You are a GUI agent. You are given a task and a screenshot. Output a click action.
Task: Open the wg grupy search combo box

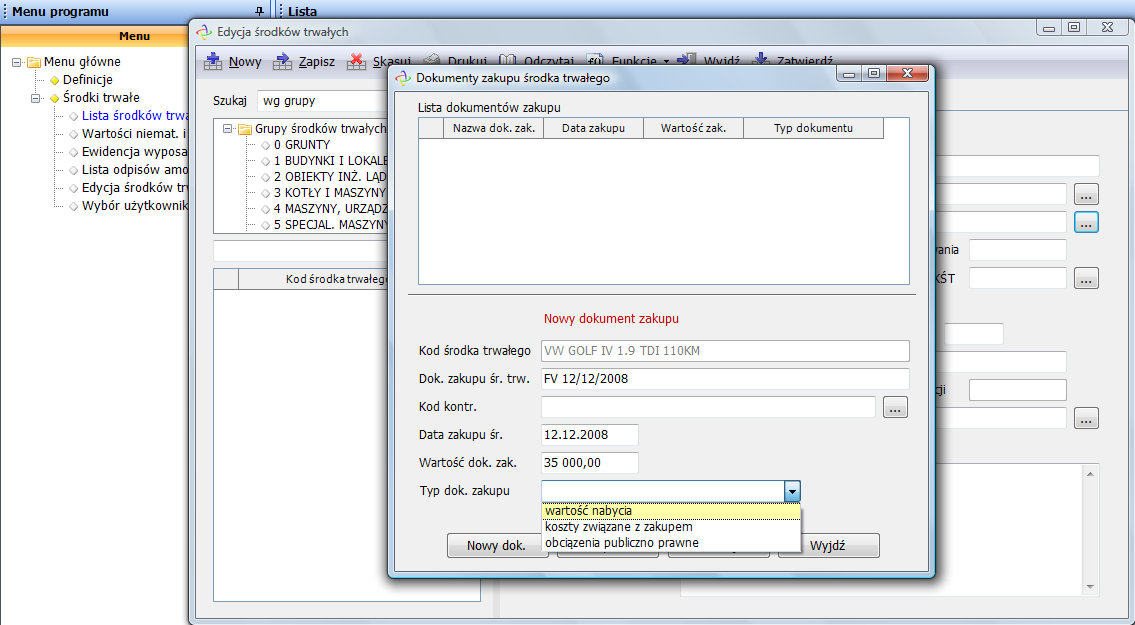(324, 101)
